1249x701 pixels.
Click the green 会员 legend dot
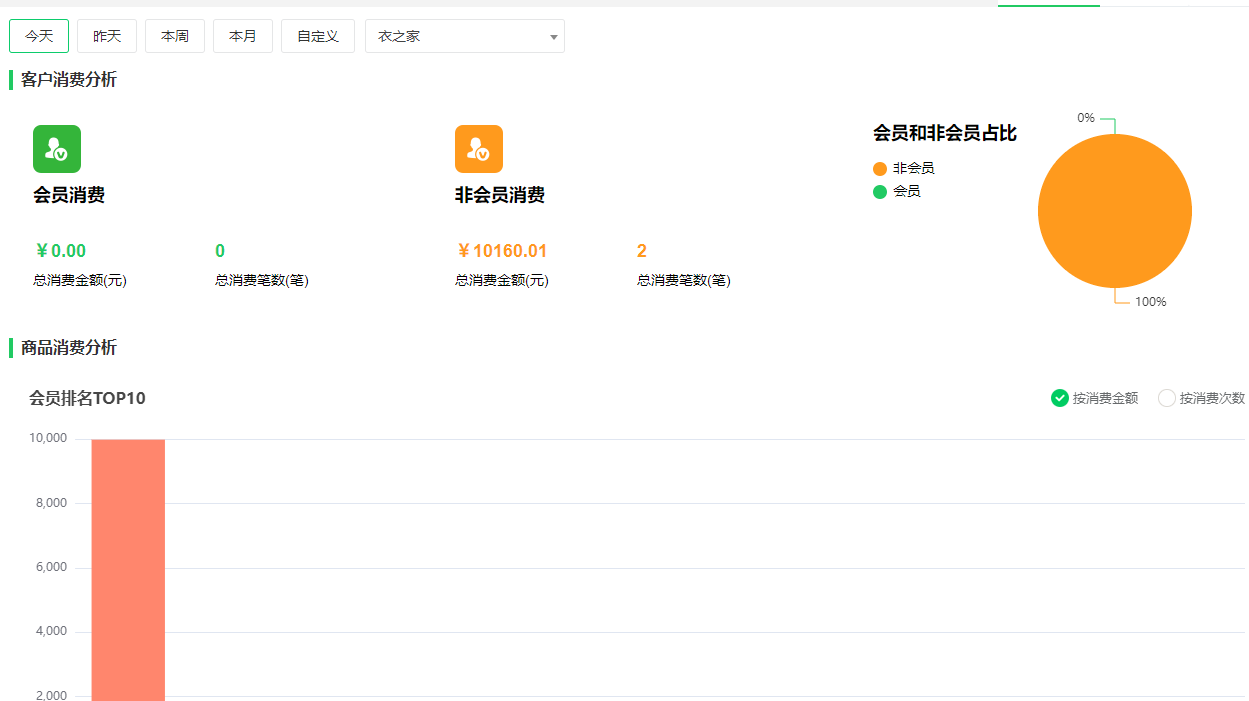[x=880, y=192]
